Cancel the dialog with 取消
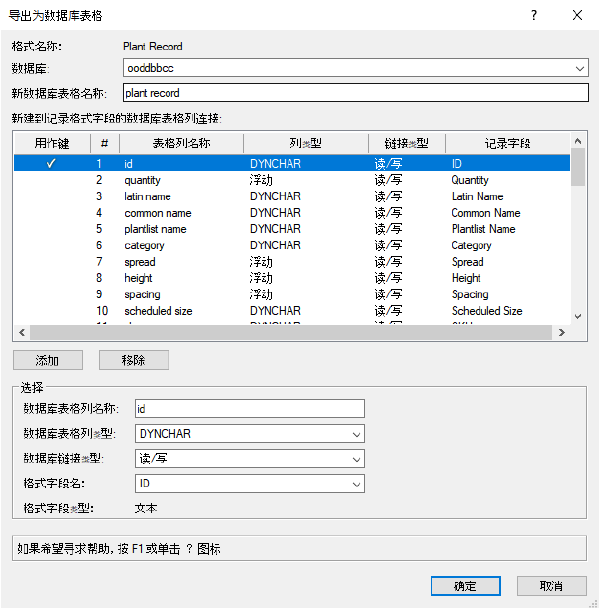This screenshot has width=600, height=609. click(x=551, y=586)
